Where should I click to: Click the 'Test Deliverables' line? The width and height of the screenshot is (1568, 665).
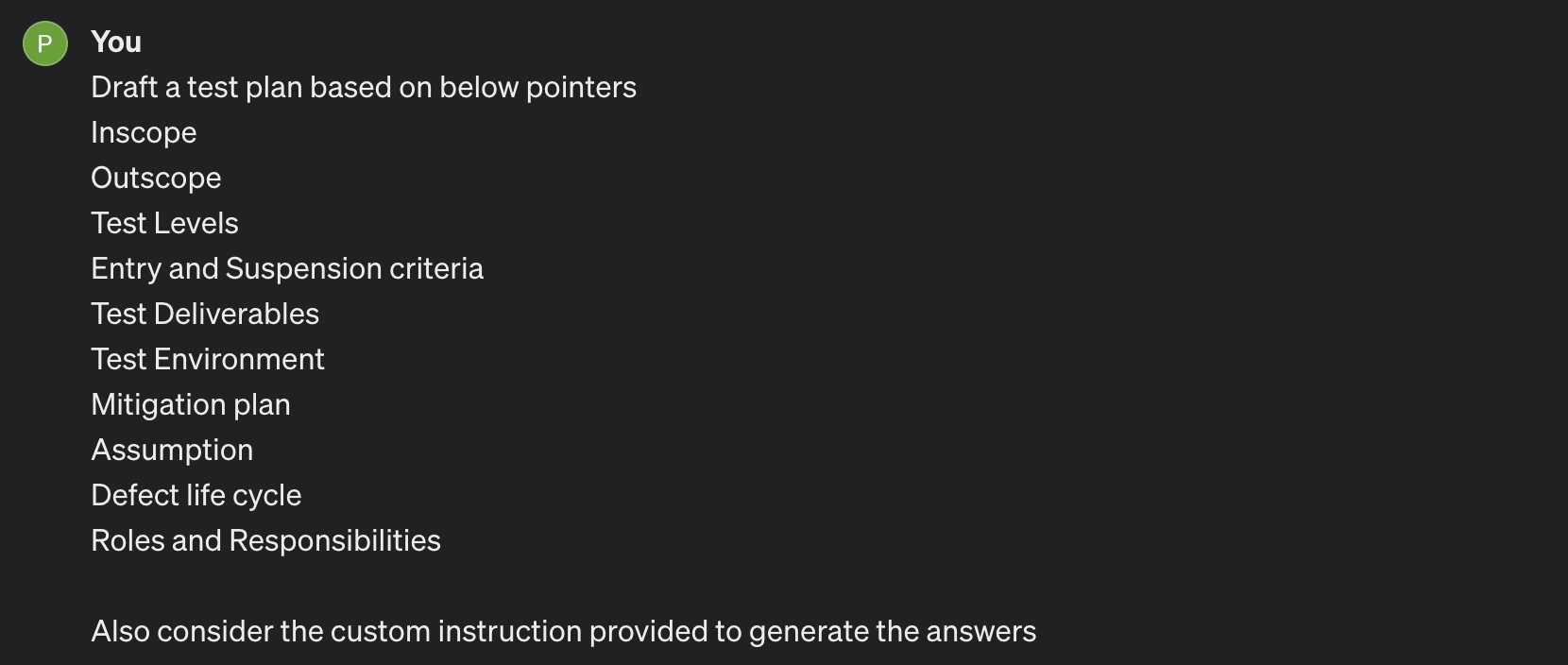[x=205, y=314]
